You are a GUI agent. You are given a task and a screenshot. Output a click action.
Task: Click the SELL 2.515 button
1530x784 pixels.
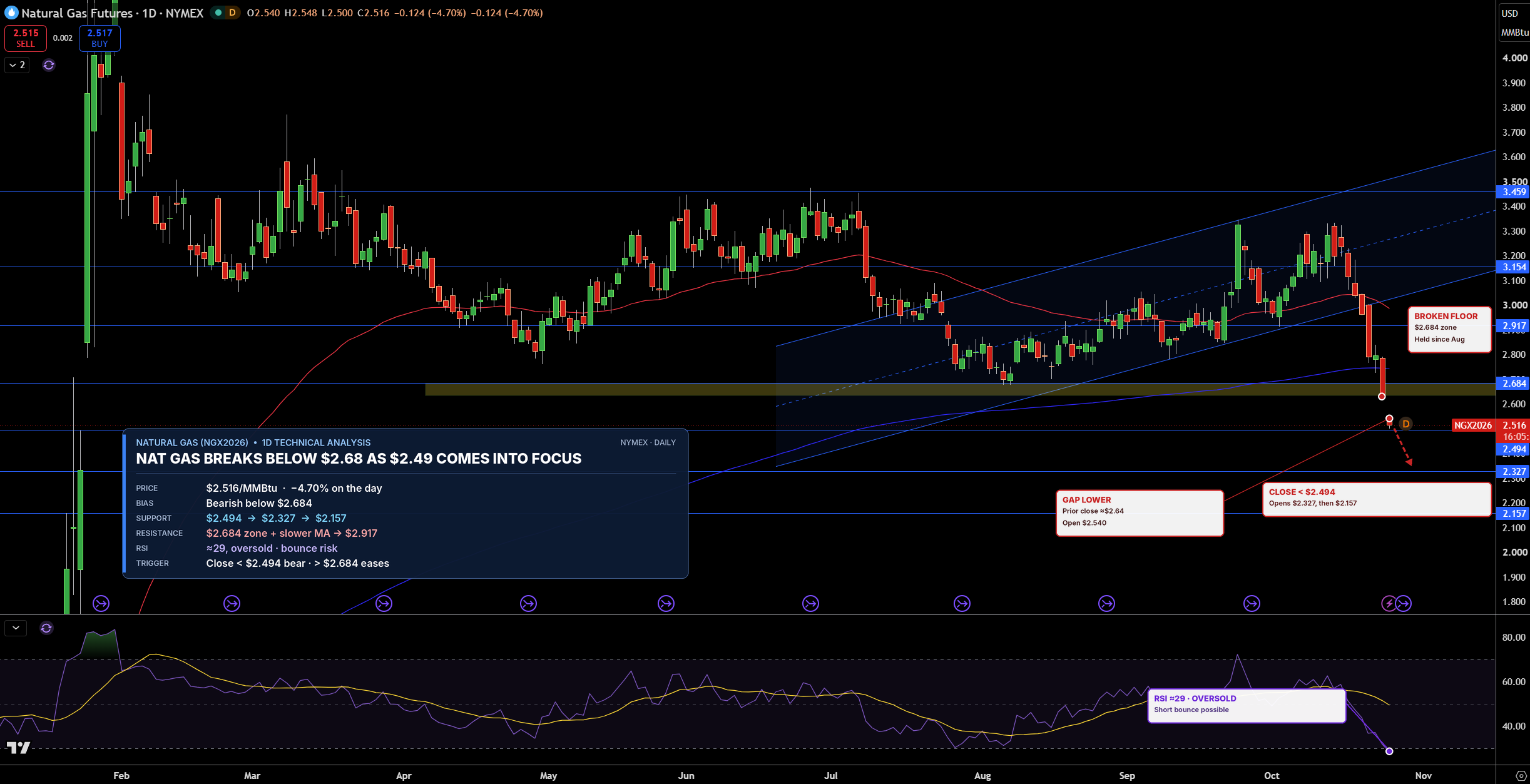(26, 38)
